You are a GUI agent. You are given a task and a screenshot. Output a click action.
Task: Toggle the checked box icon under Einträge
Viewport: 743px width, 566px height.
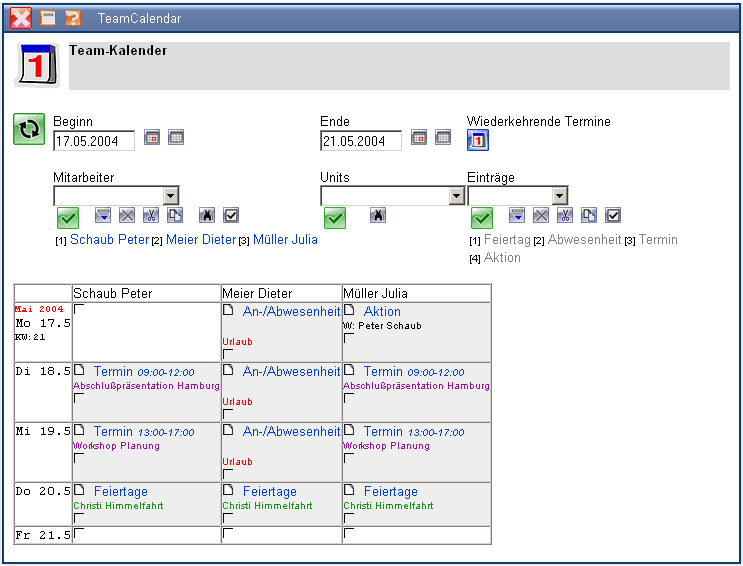614,215
